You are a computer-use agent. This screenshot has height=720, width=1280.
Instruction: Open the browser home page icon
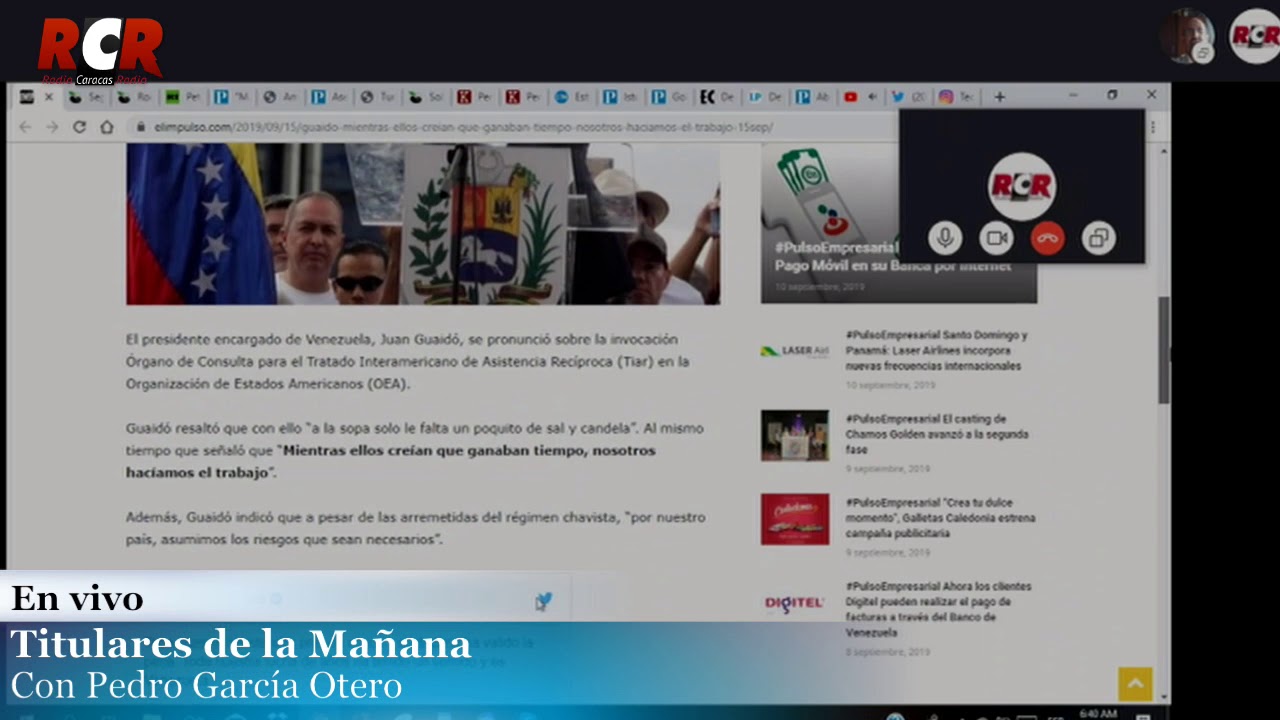click(106, 127)
